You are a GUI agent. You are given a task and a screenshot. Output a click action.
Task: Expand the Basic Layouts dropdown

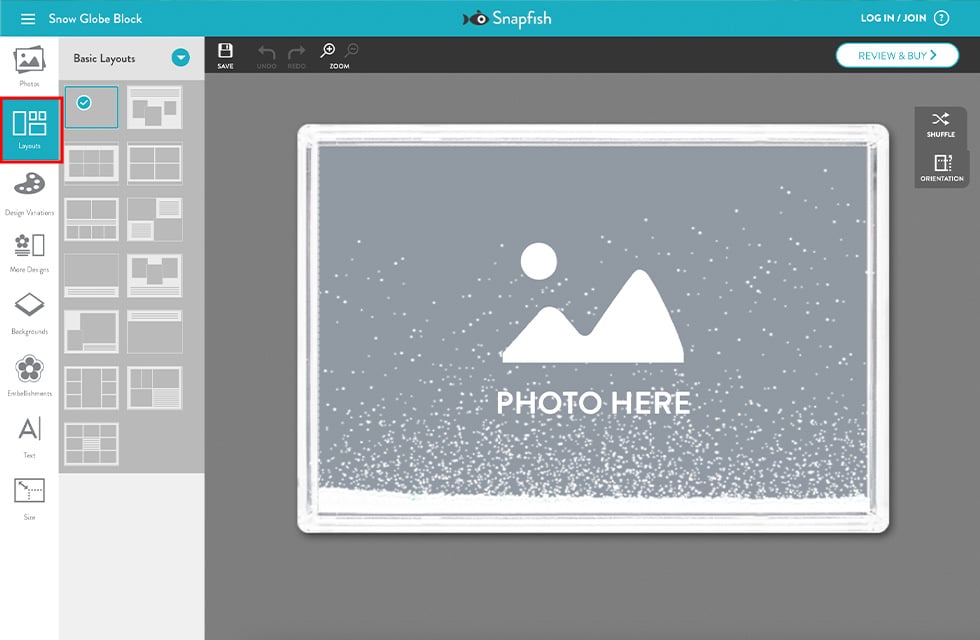(x=180, y=58)
